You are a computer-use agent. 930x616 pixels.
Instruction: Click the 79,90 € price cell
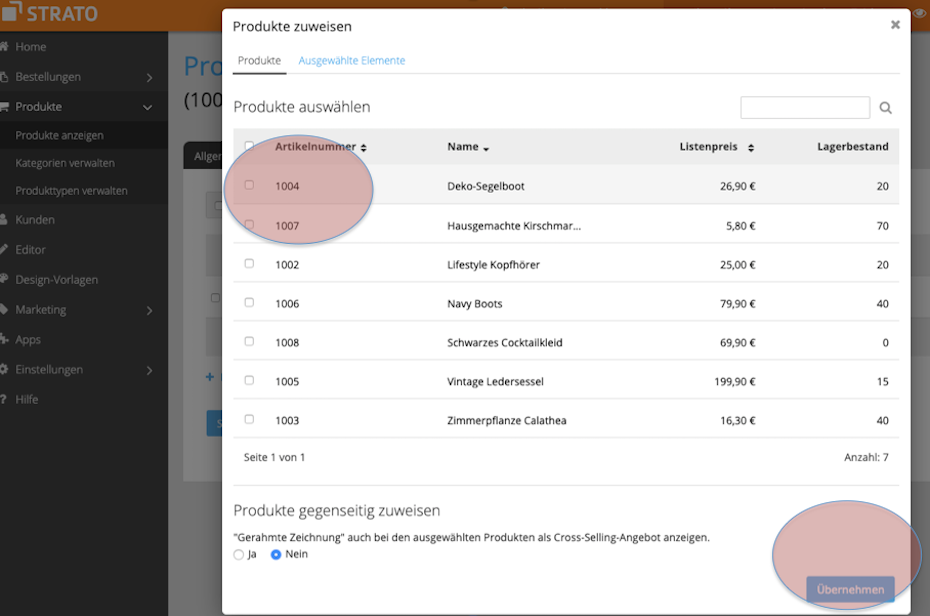coord(738,304)
